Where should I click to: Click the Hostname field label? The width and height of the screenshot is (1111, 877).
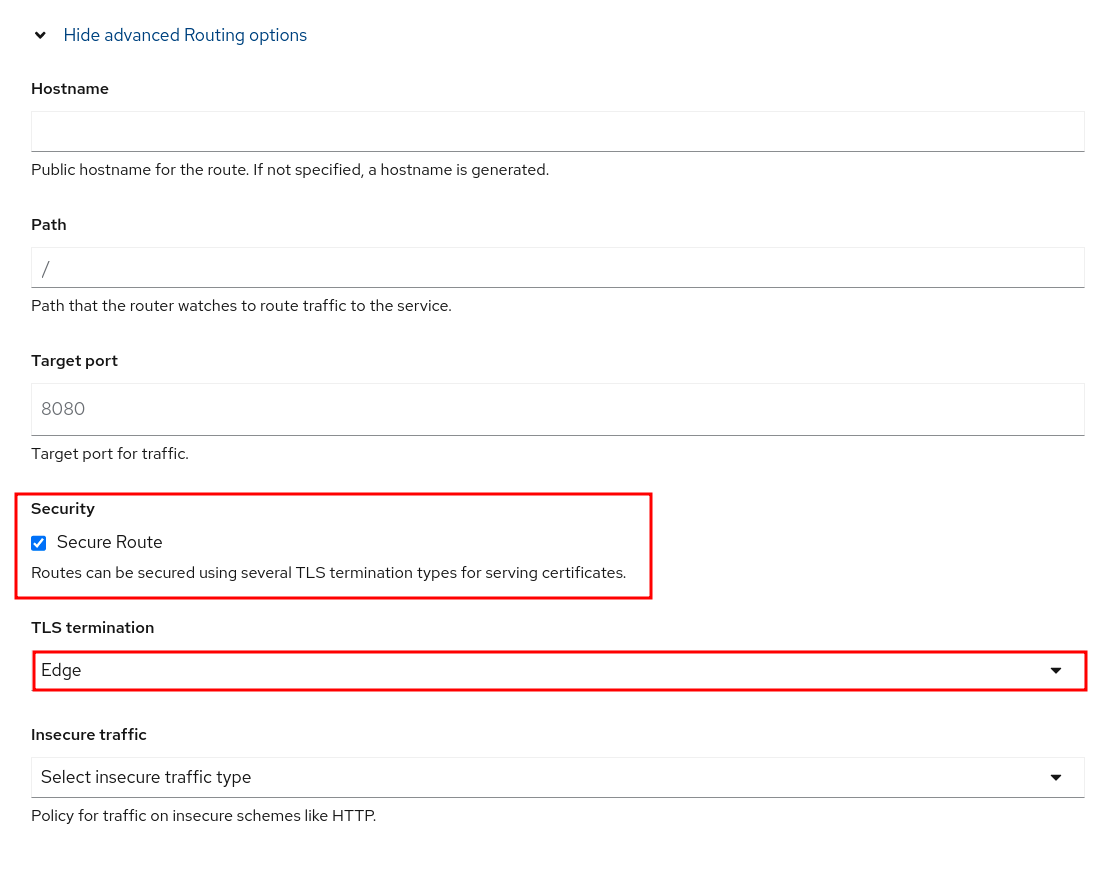pyautogui.click(x=70, y=89)
